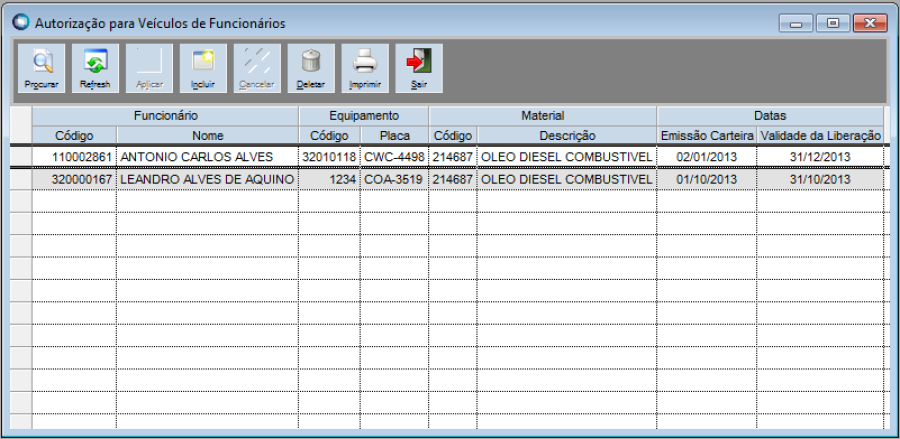
Task: Click the Nome column header
Action: [208, 135]
